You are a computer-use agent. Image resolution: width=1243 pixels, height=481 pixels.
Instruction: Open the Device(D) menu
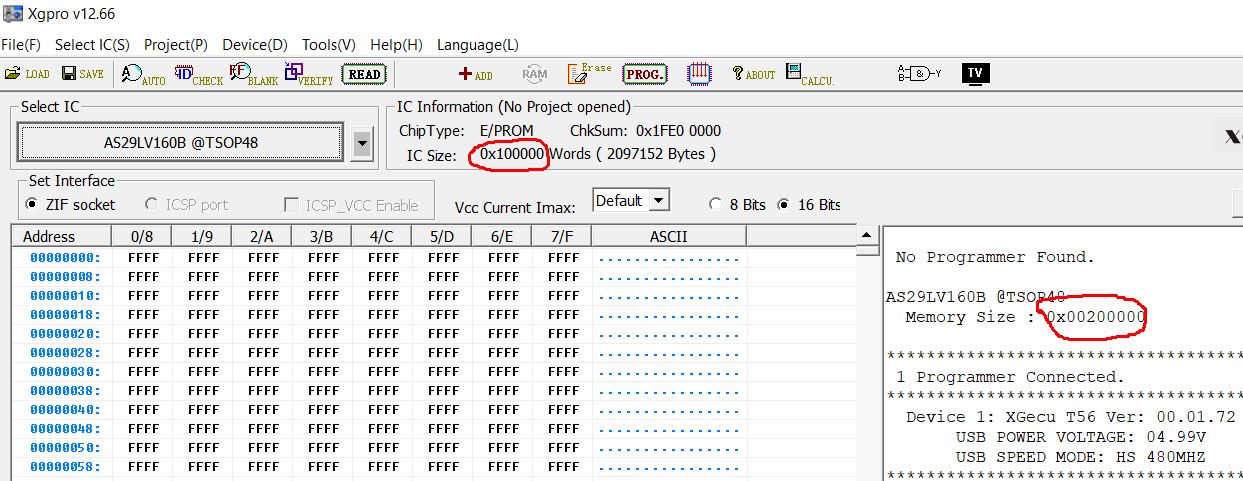[254, 45]
